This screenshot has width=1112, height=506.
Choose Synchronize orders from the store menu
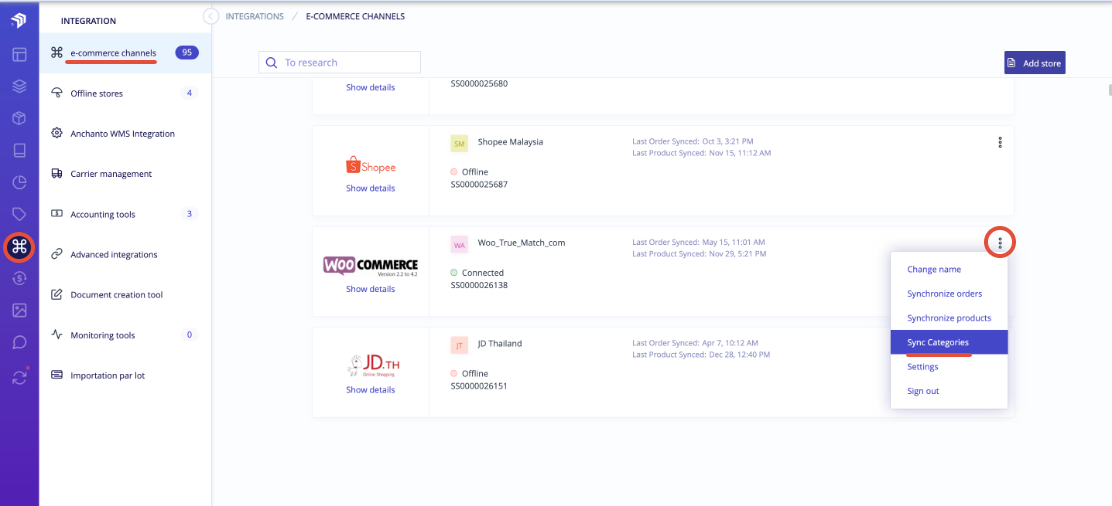(x=949, y=294)
